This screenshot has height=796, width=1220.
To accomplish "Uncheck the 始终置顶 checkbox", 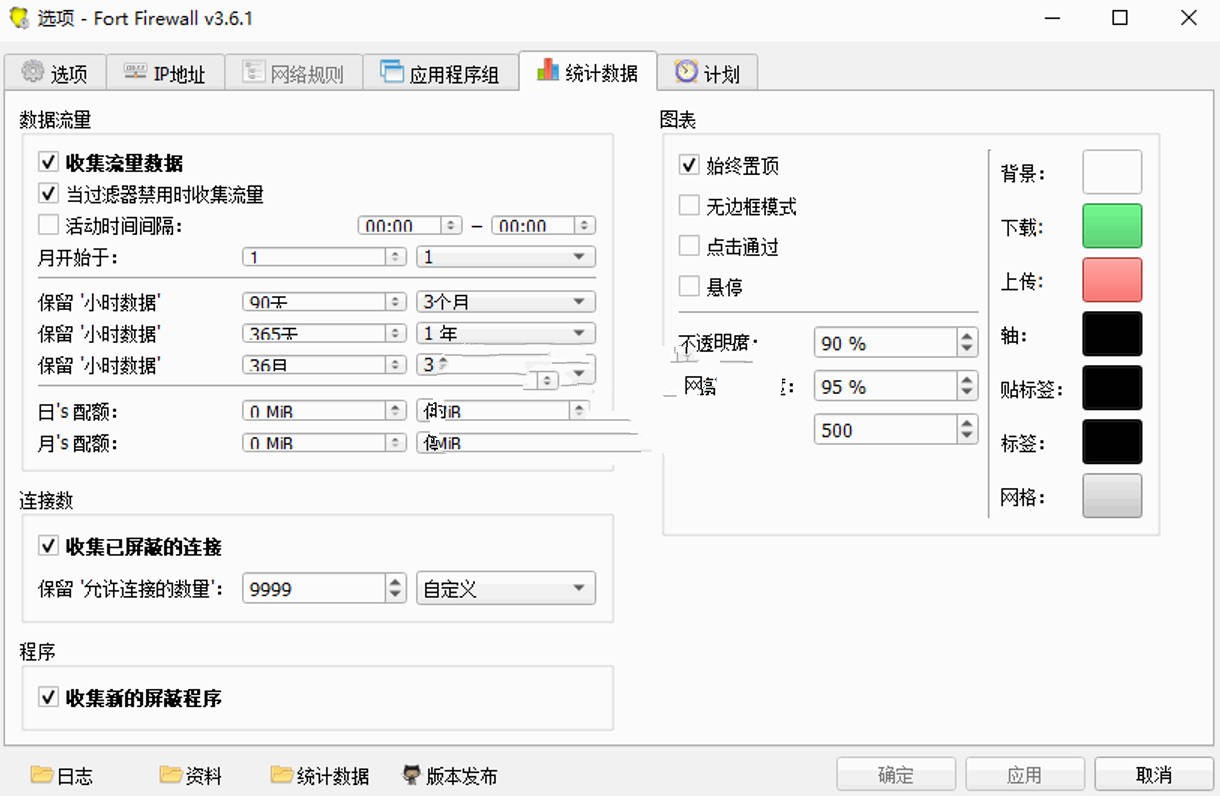I will pyautogui.click(x=689, y=165).
